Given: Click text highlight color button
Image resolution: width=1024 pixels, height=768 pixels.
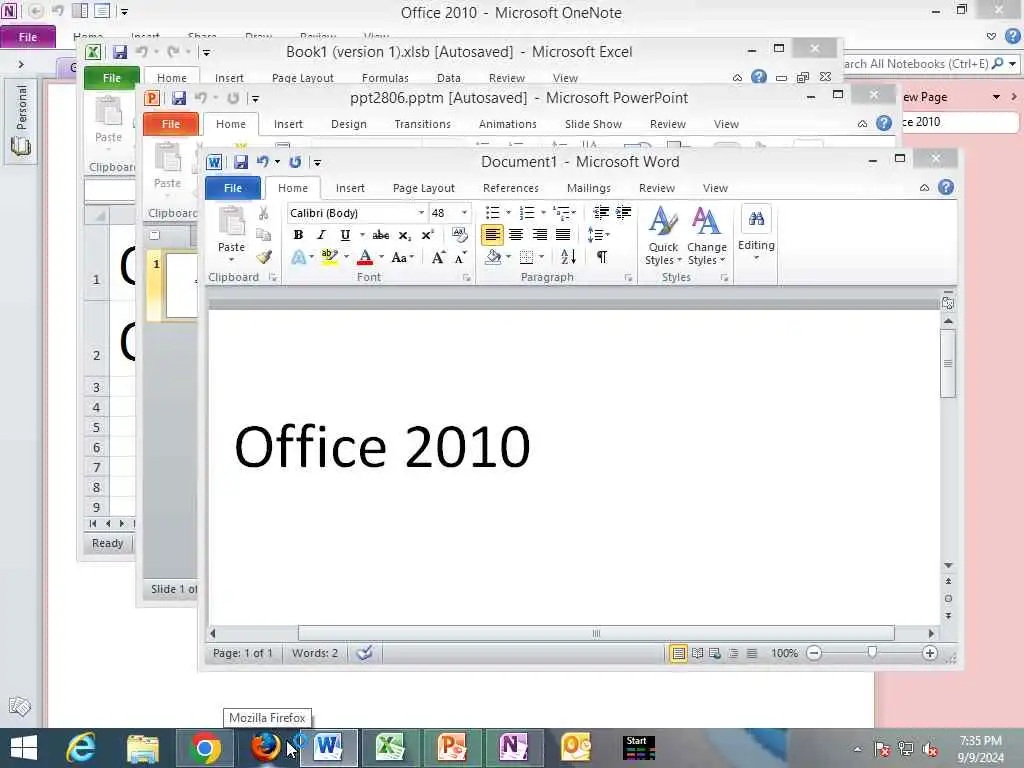Looking at the screenshot, I should point(328,257).
